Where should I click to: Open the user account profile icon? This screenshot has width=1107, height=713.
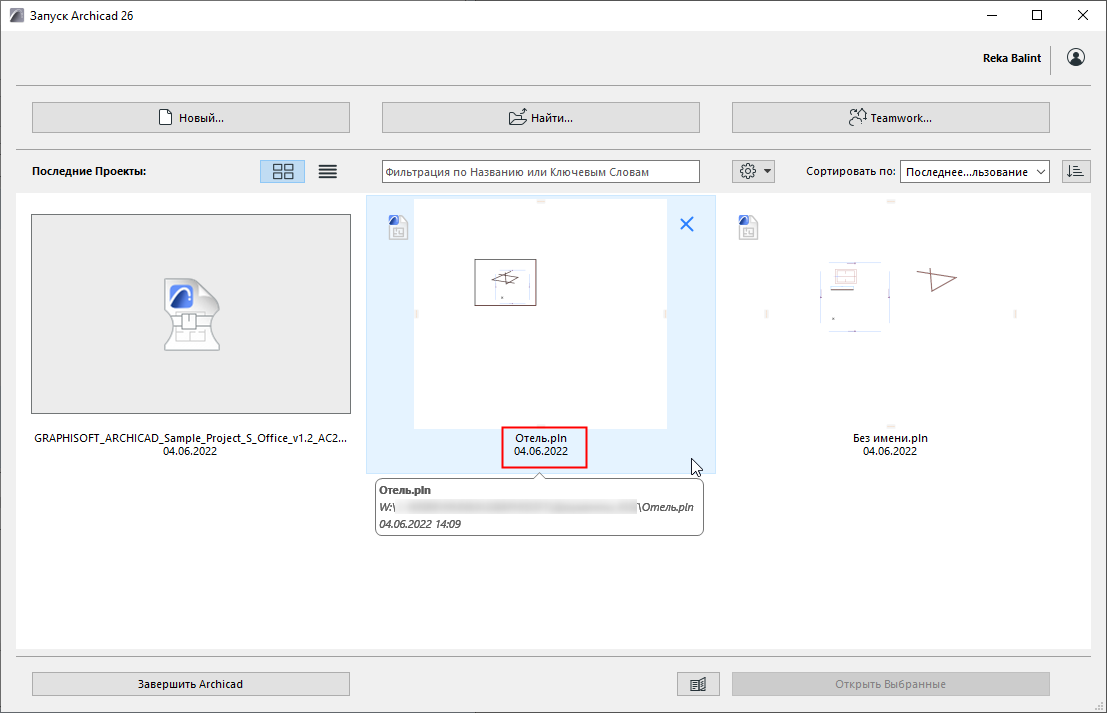1076,58
